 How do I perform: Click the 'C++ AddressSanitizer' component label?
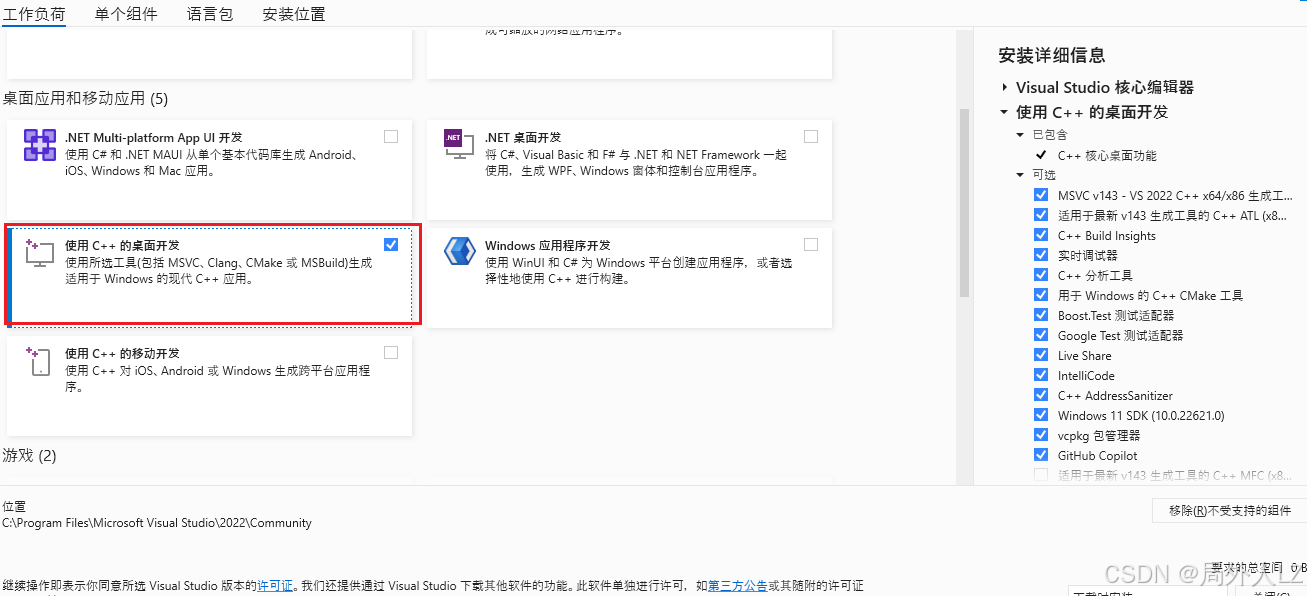[x=1115, y=395]
